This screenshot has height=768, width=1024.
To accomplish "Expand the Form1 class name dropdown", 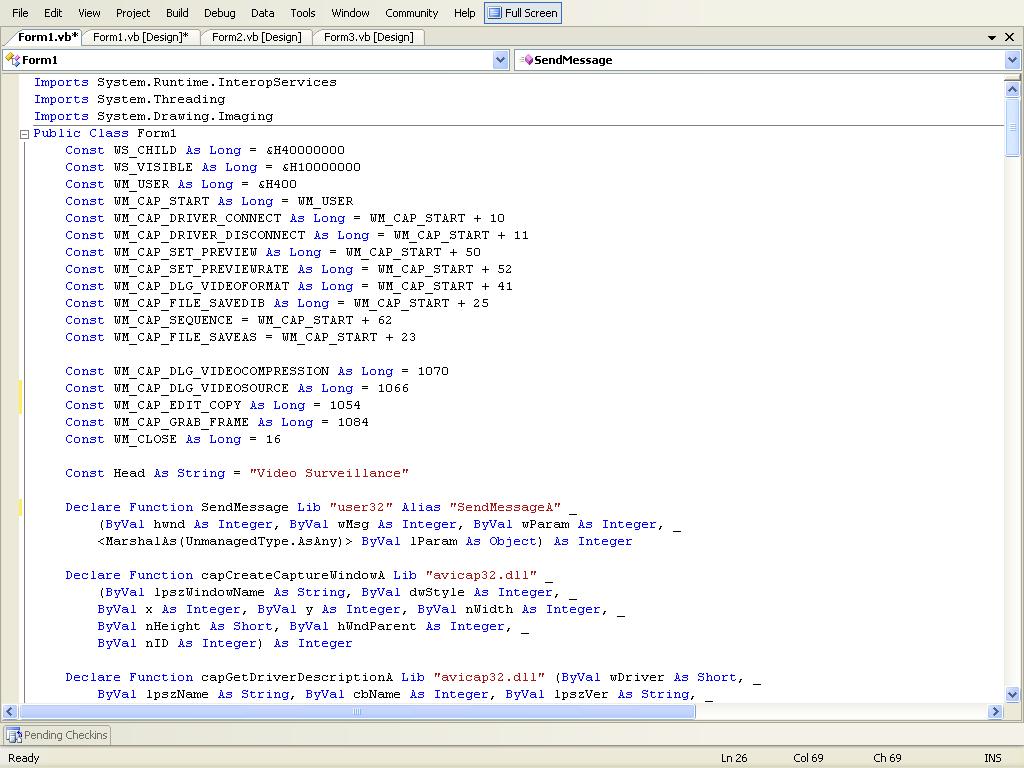I will point(500,60).
